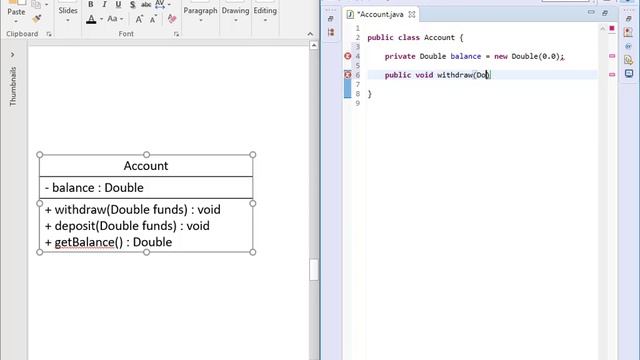
Task: Click the restore icon in left Eclipse trim
Action: (331, 19)
